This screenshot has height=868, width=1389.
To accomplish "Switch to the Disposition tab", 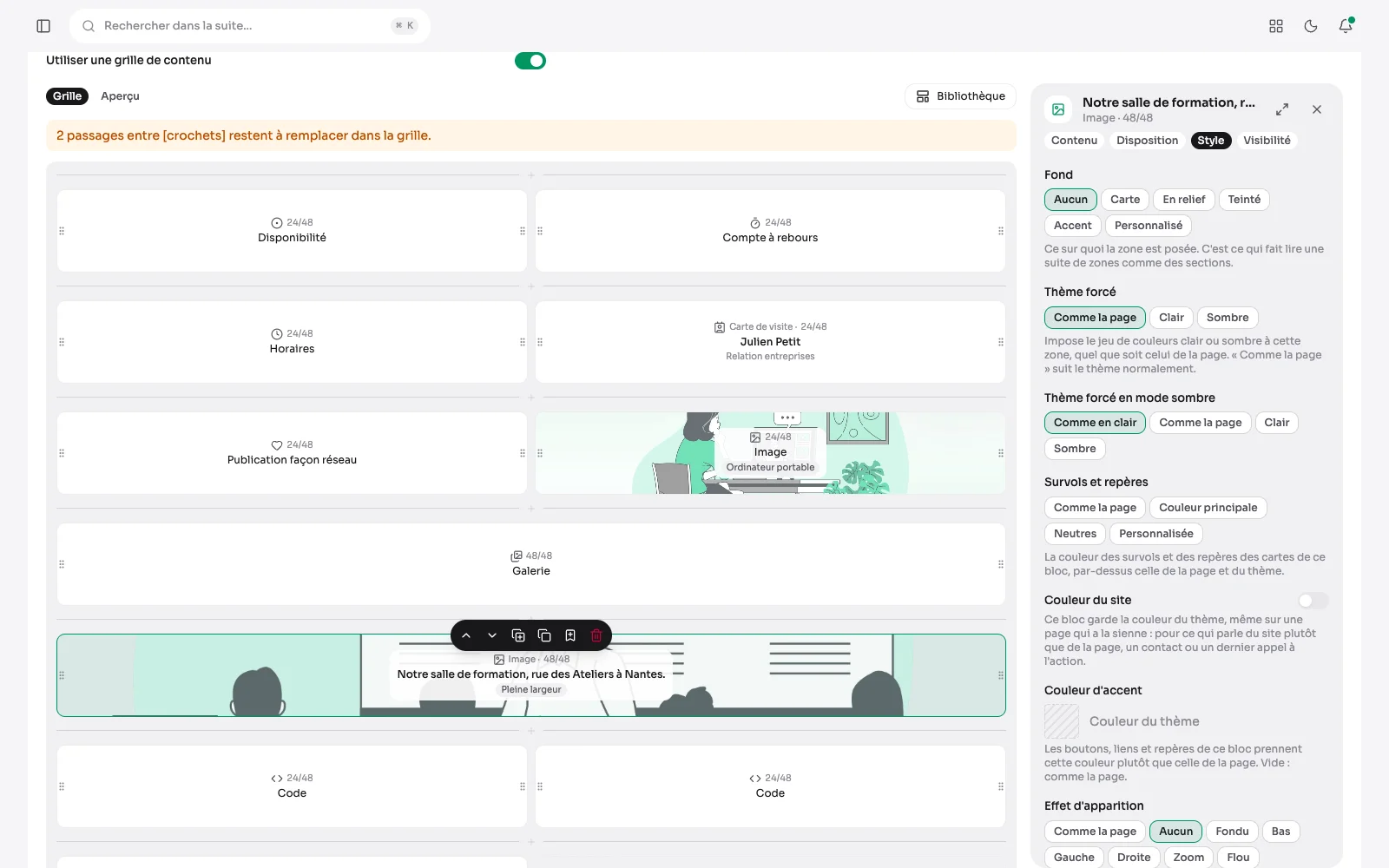I will pos(1147,141).
